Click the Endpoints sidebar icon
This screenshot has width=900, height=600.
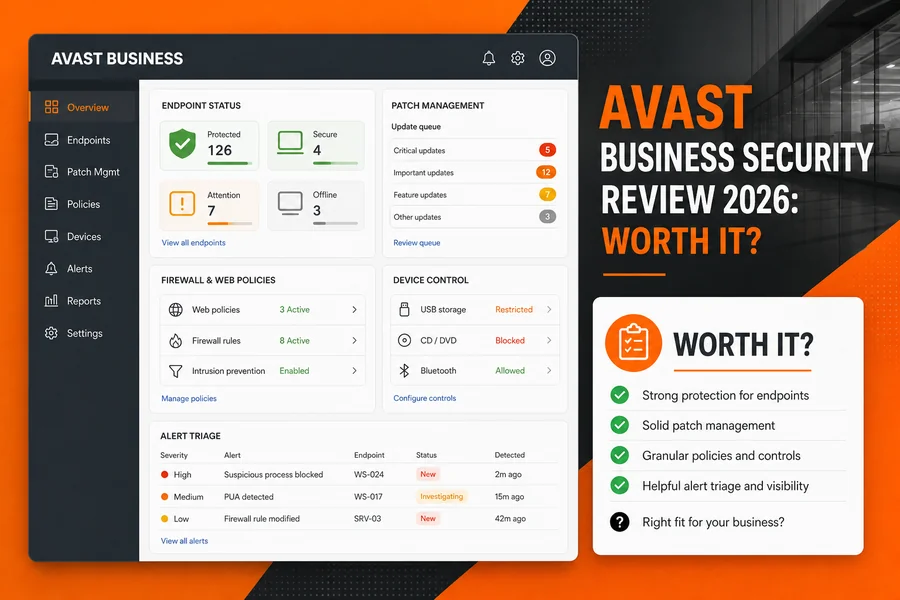click(52, 140)
